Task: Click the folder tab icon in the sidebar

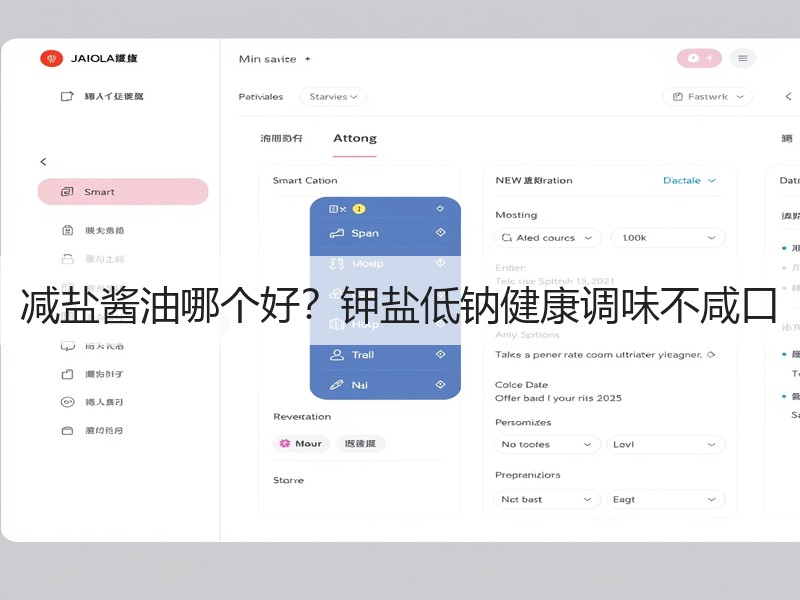Action: click(x=67, y=374)
